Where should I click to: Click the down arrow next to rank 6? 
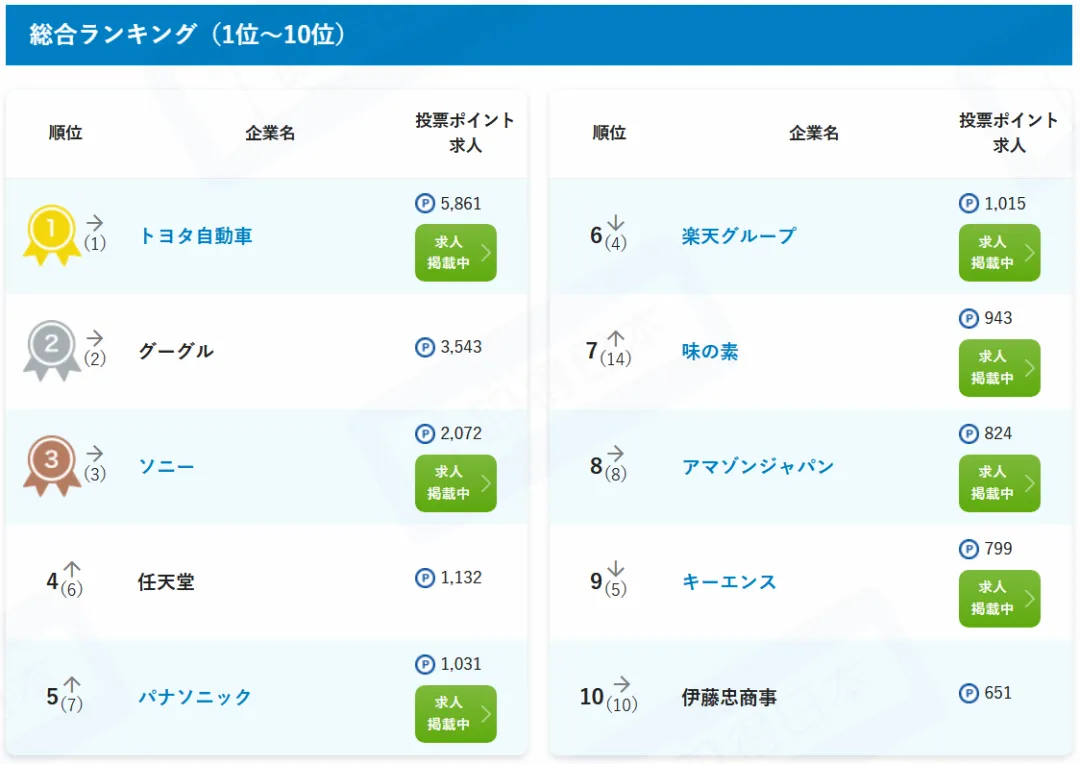(616, 223)
